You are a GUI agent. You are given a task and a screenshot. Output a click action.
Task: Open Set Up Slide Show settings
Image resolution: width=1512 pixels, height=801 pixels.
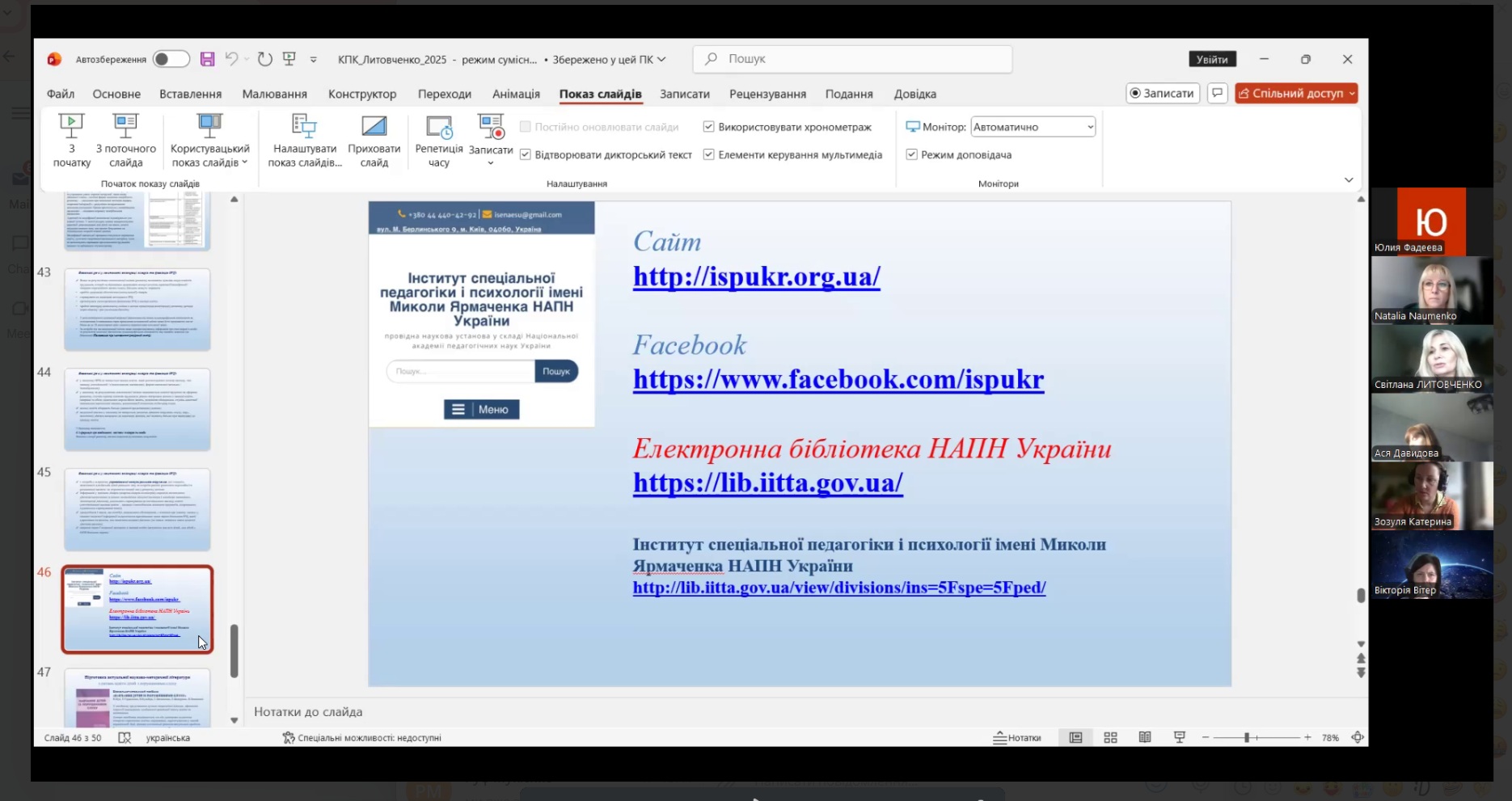pyautogui.click(x=304, y=127)
